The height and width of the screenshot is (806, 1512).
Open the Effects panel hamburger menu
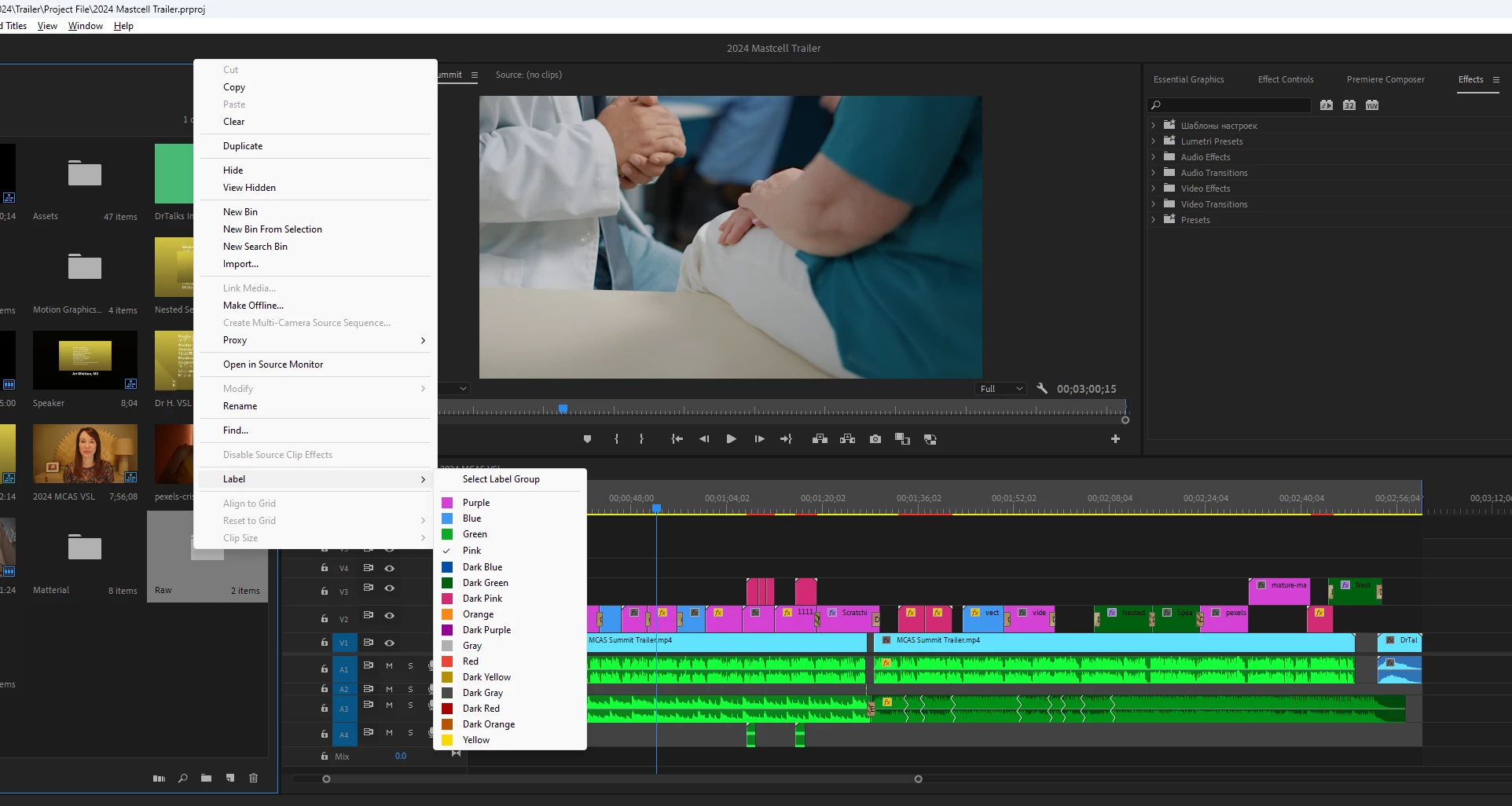[x=1496, y=79]
